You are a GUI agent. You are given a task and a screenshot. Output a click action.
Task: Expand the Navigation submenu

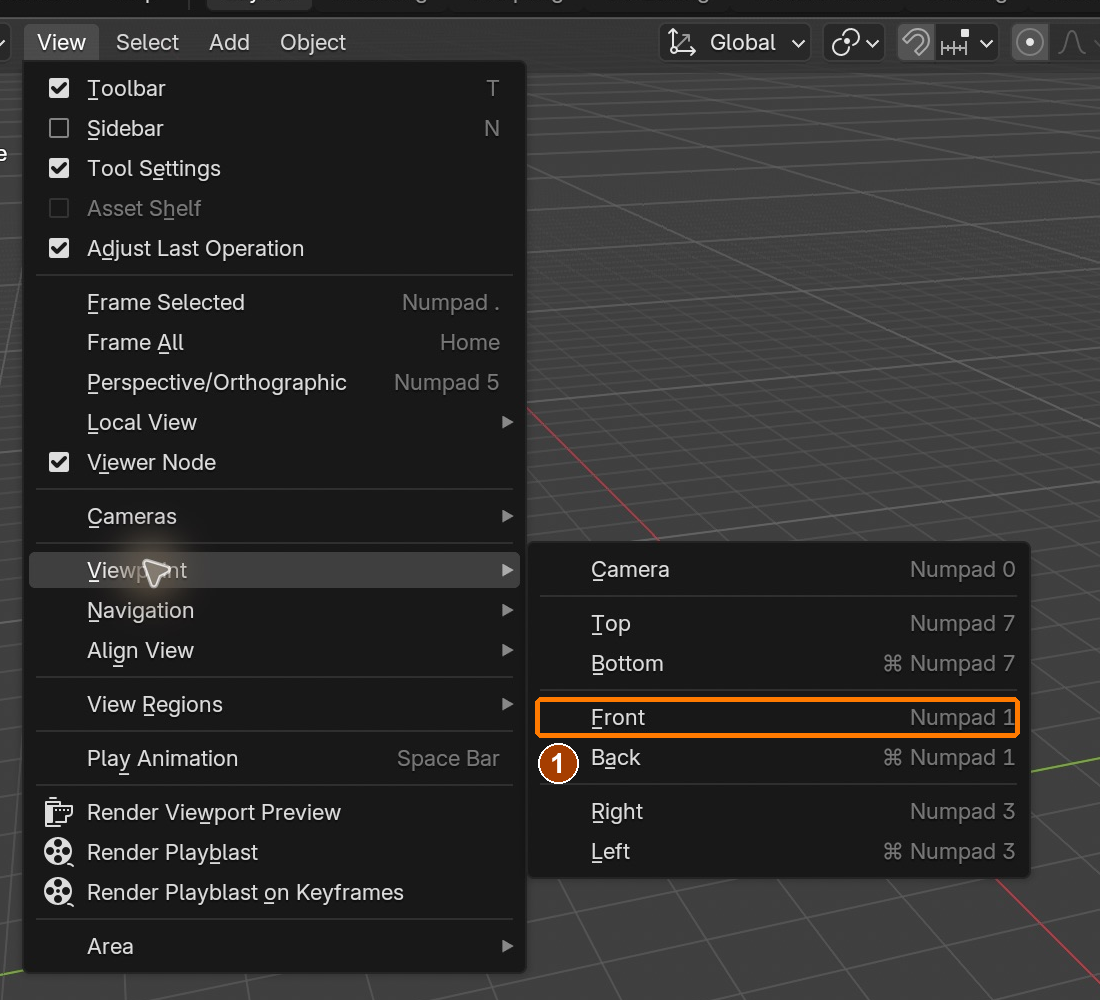click(274, 611)
